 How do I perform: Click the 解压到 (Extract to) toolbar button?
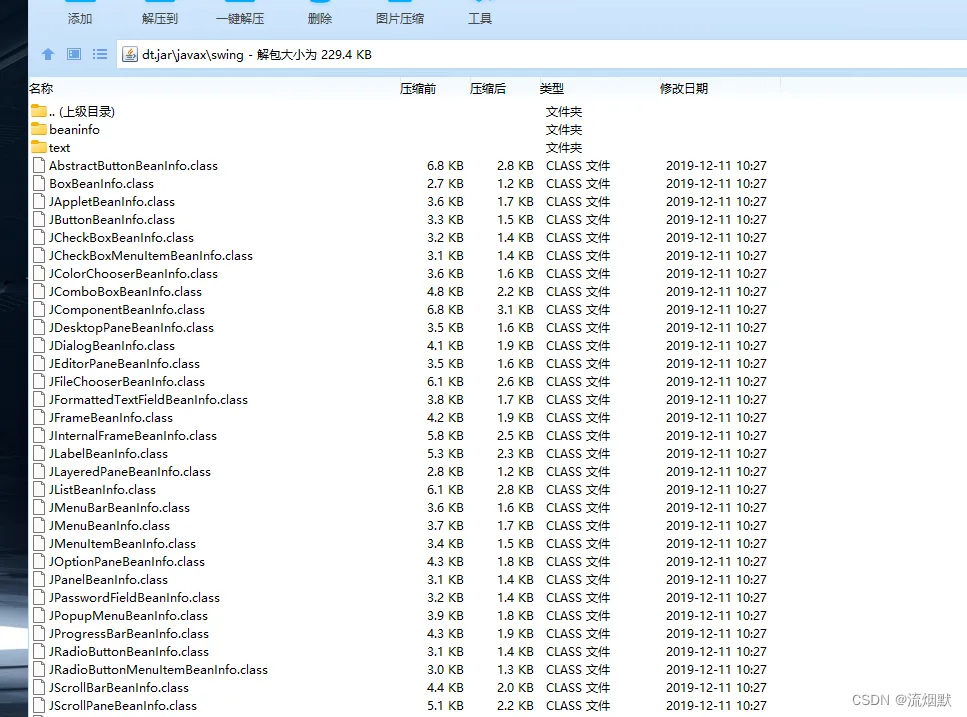160,14
